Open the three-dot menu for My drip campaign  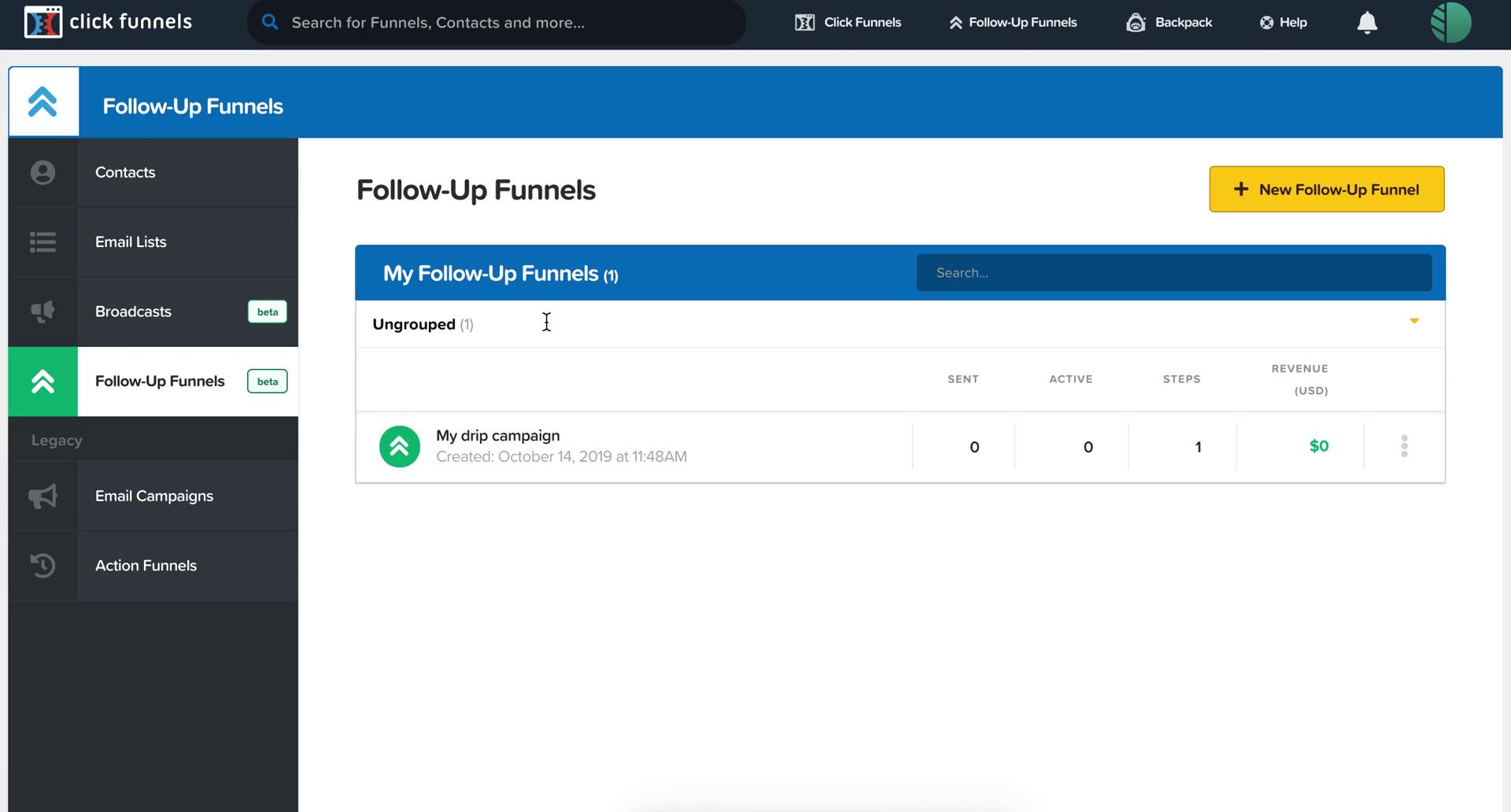pos(1404,446)
